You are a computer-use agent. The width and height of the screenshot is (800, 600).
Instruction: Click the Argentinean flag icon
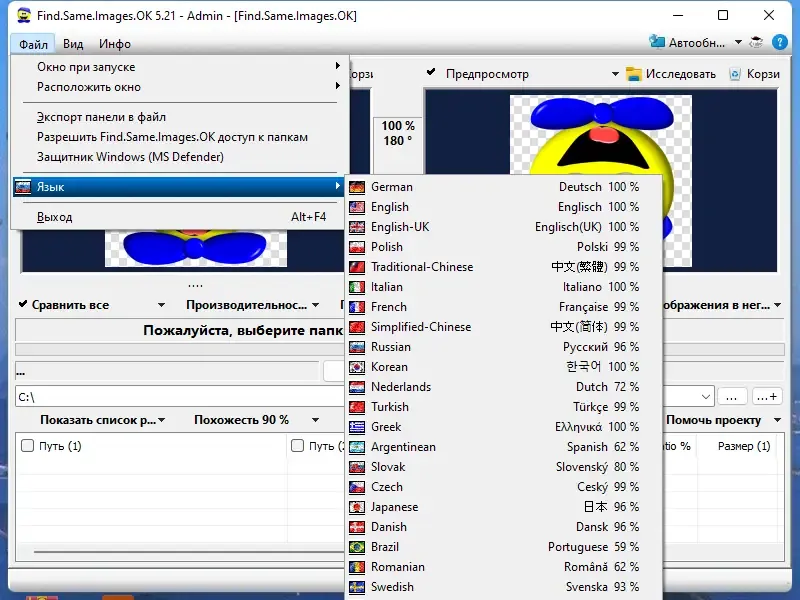pyautogui.click(x=357, y=447)
